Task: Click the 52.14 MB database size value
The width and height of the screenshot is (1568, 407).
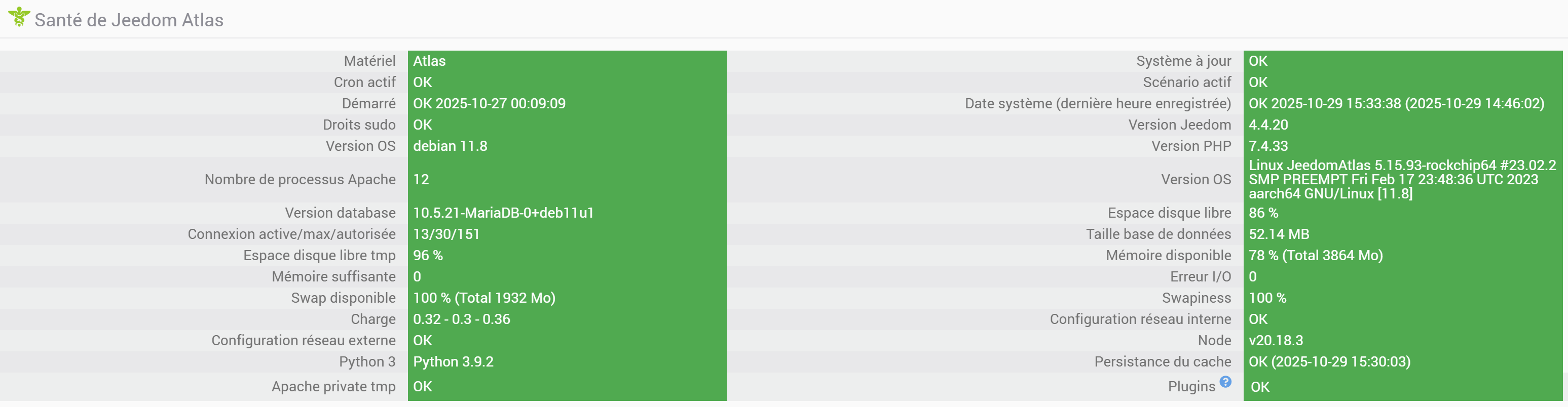Action: [x=1278, y=234]
